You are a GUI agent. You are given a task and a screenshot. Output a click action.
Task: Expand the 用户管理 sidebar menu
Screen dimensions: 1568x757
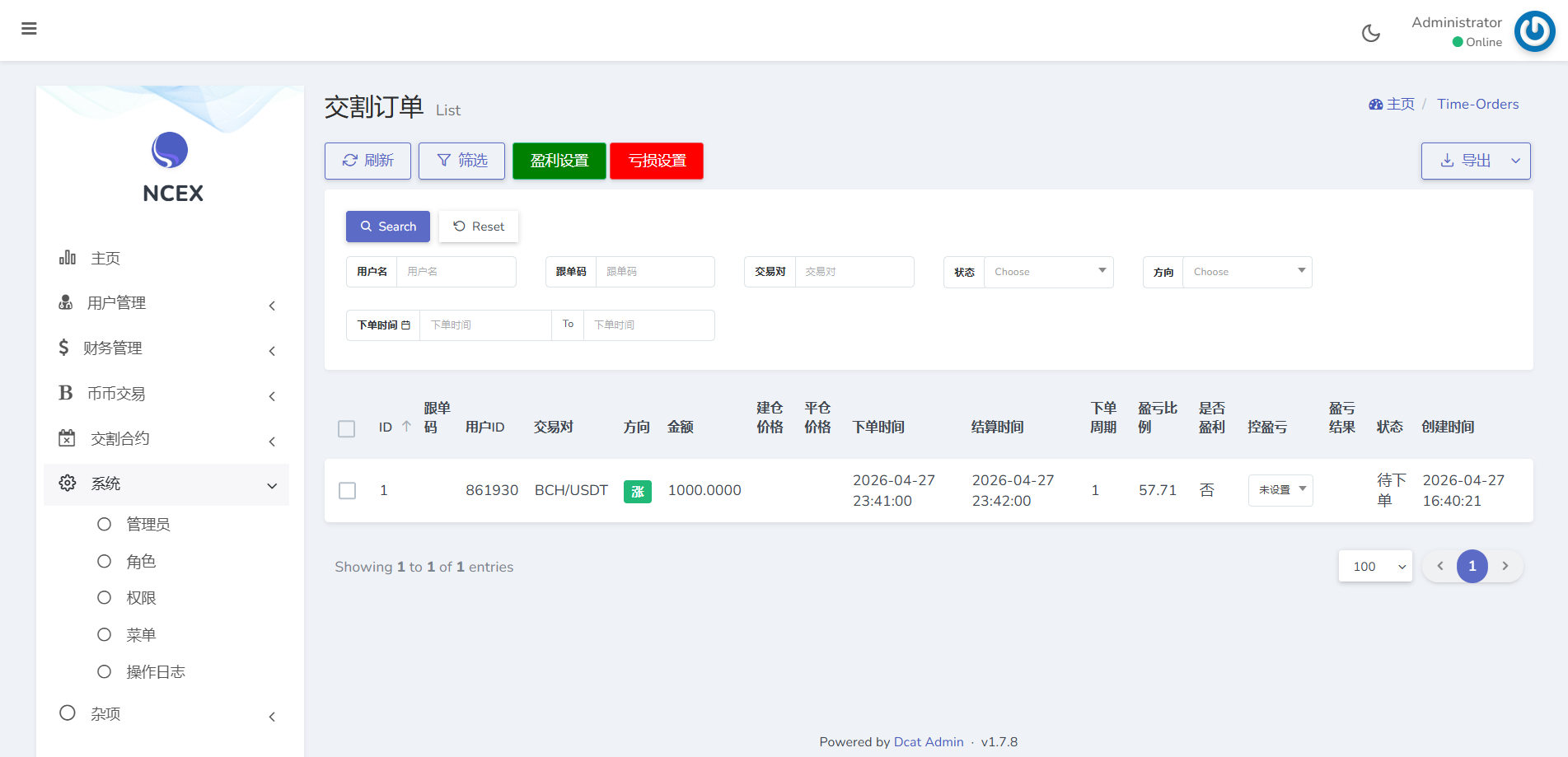pos(168,303)
